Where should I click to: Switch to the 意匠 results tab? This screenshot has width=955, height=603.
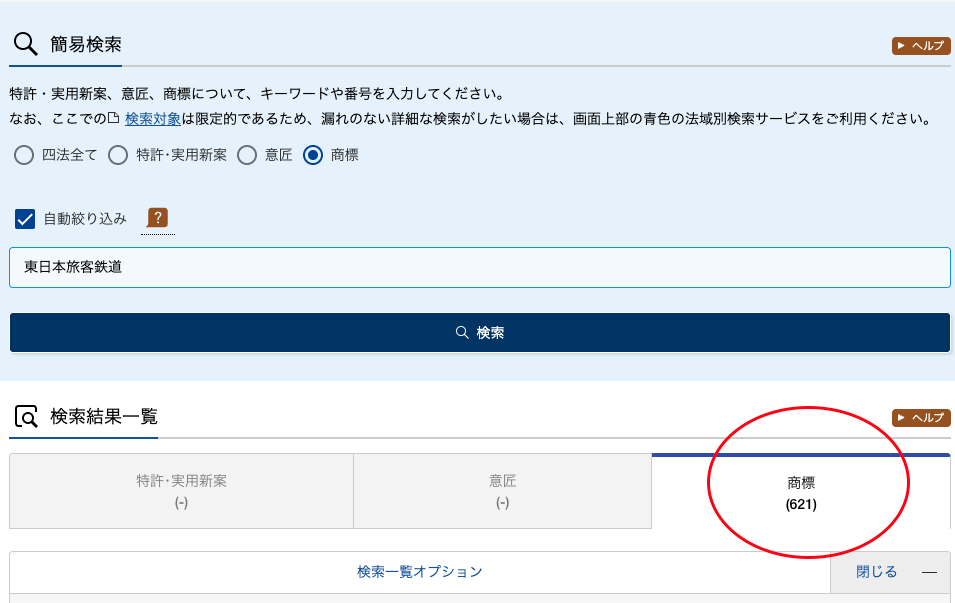[x=502, y=491]
